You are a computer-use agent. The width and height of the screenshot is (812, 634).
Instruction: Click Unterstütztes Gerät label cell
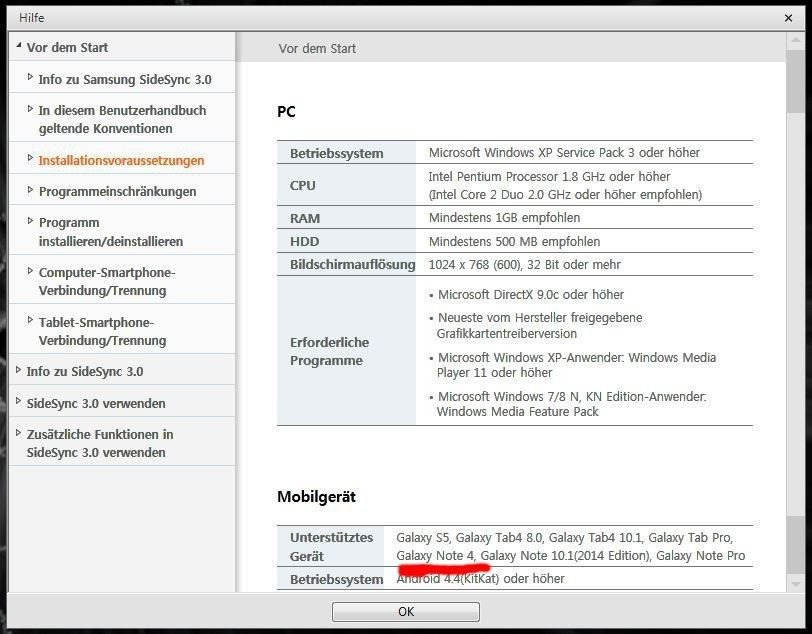[330, 546]
